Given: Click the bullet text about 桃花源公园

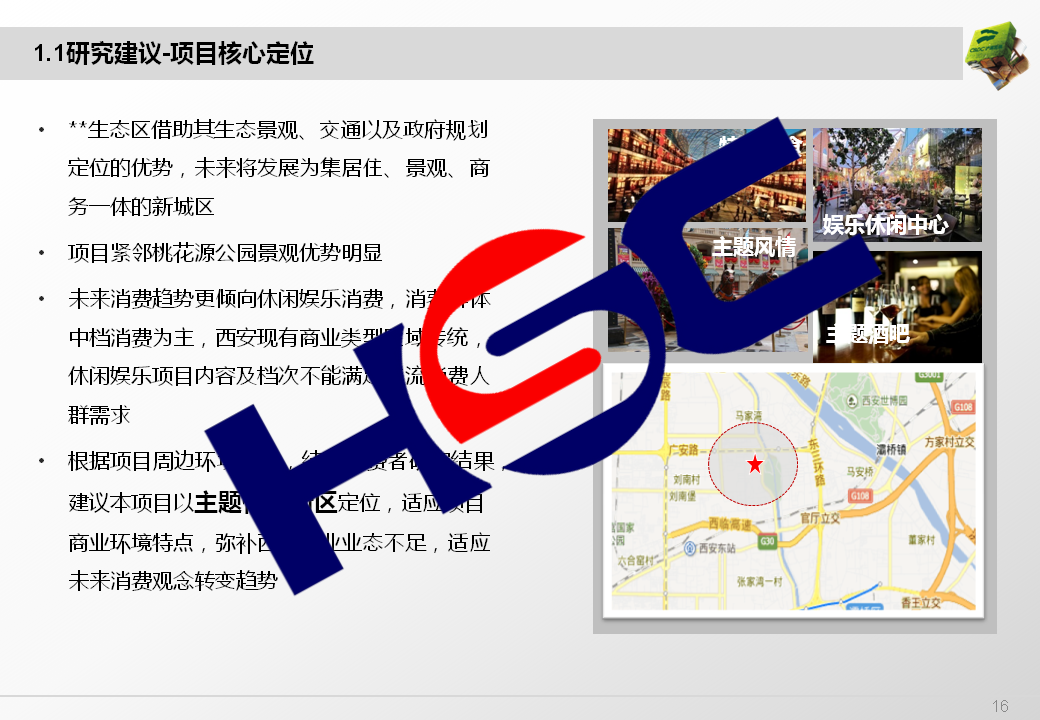Looking at the screenshot, I should click(225, 253).
